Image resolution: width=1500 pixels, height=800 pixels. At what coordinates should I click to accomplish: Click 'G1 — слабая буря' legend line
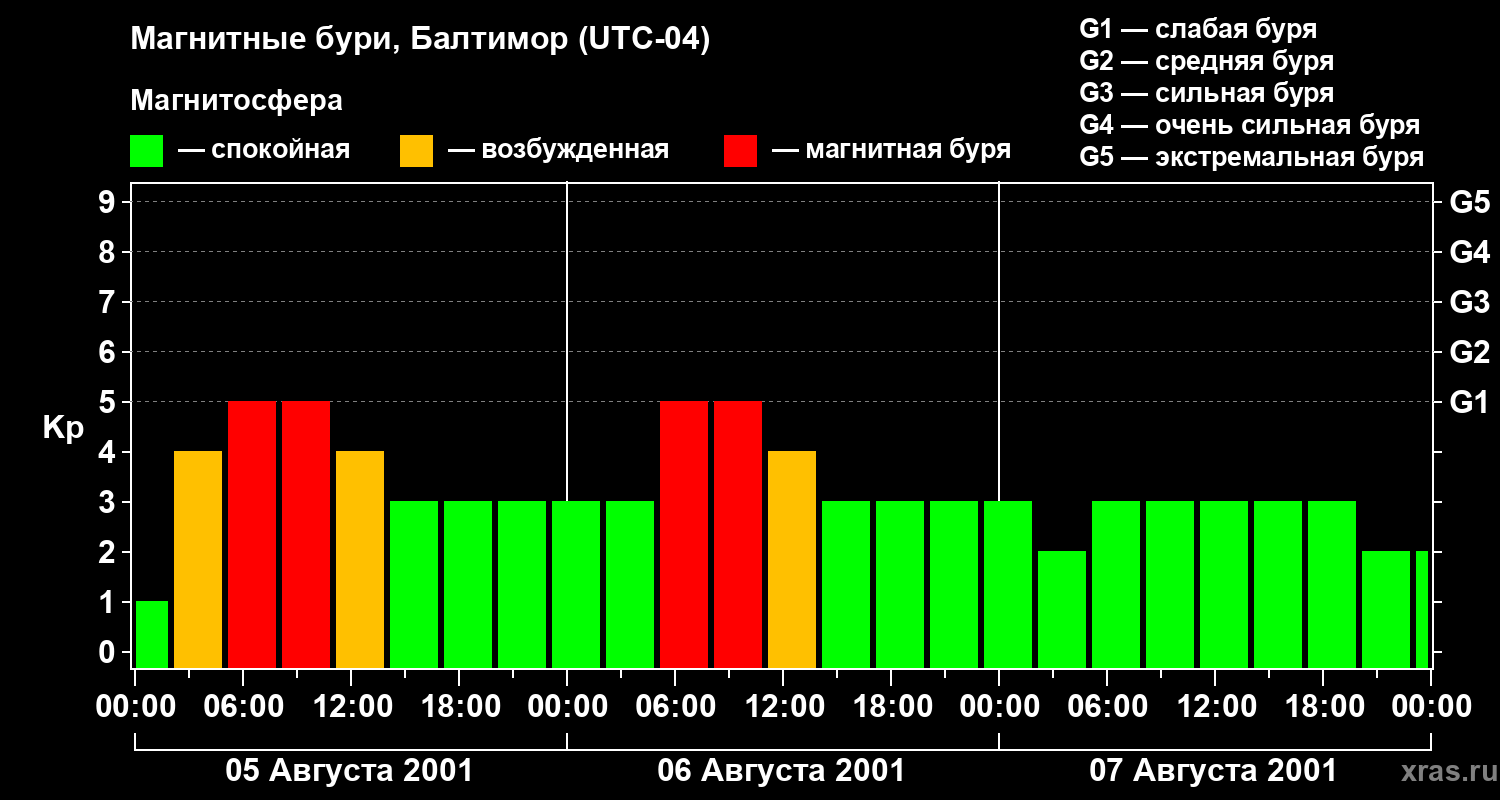coord(1198,29)
